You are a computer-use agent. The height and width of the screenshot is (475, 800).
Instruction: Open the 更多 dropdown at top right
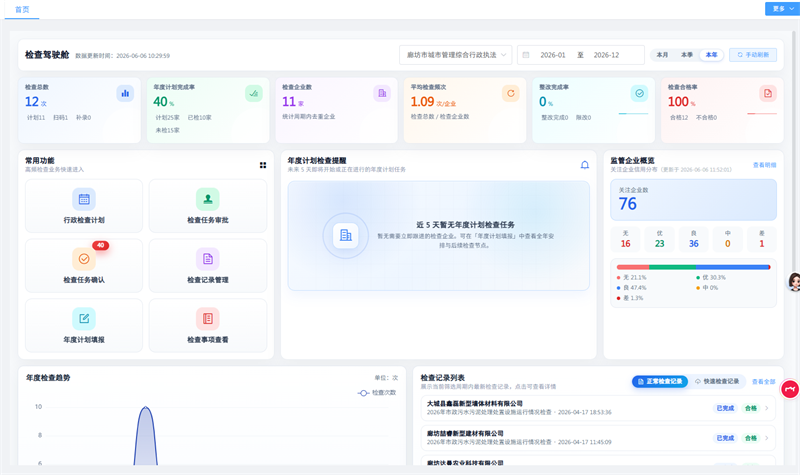coord(782,9)
